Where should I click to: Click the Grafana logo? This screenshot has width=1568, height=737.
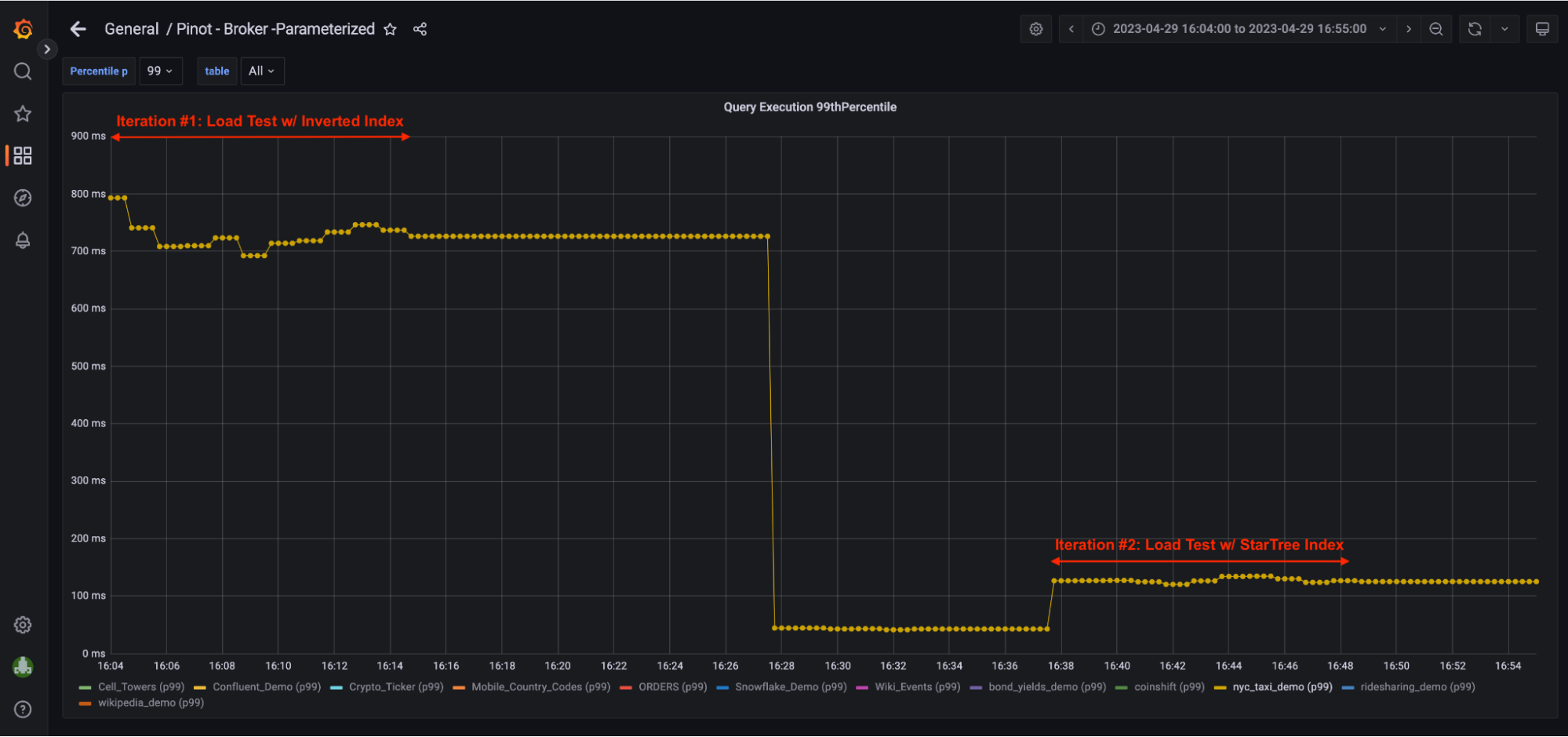click(22, 28)
